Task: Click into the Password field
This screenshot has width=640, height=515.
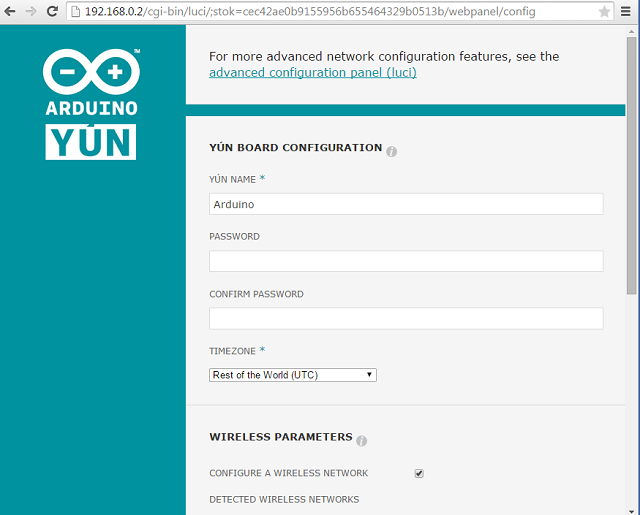Action: click(406, 261)
